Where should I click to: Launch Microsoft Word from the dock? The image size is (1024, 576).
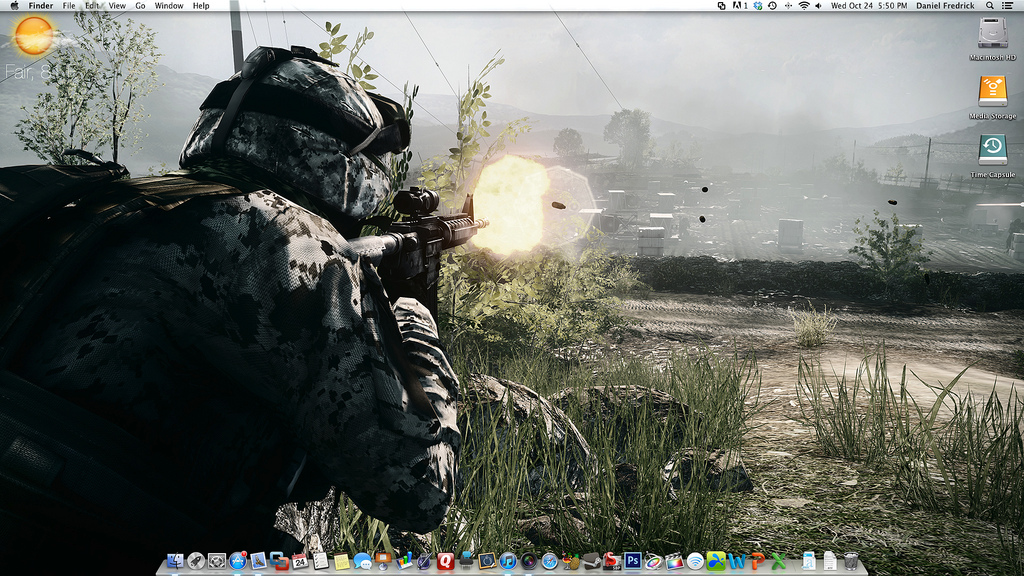[737, 561]
